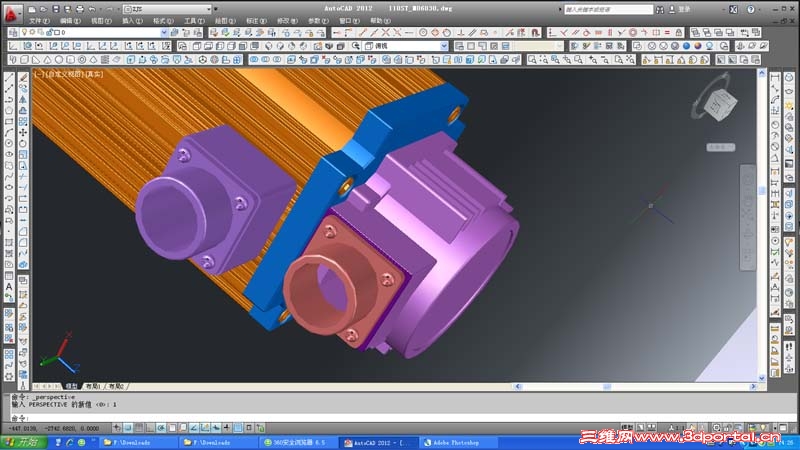Viewport: 800px width, 450px height.
Task: Click the coordinates readout in status bar
Action: [54, 429]
